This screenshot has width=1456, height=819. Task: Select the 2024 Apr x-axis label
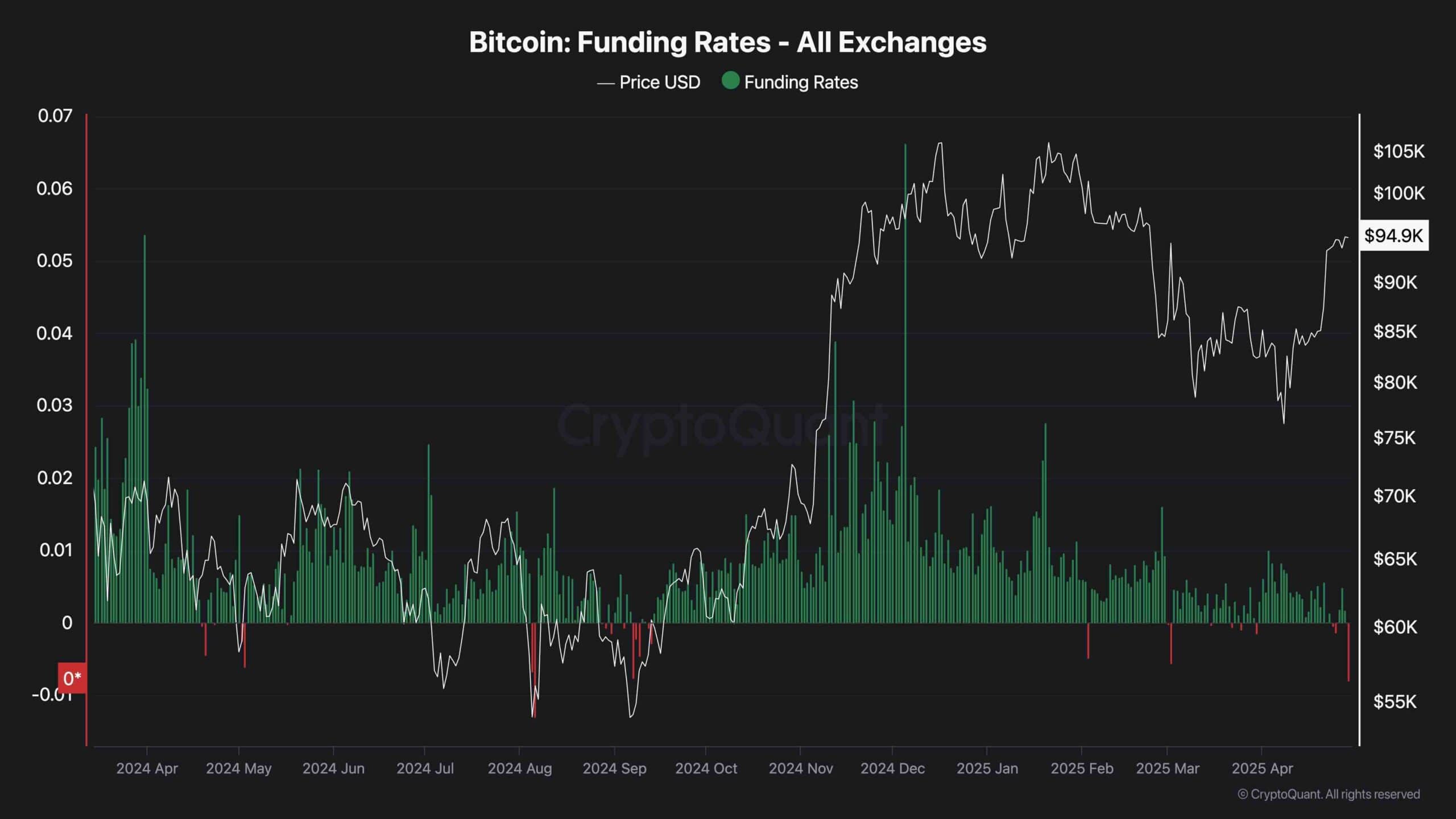click(x=147, y=768)
